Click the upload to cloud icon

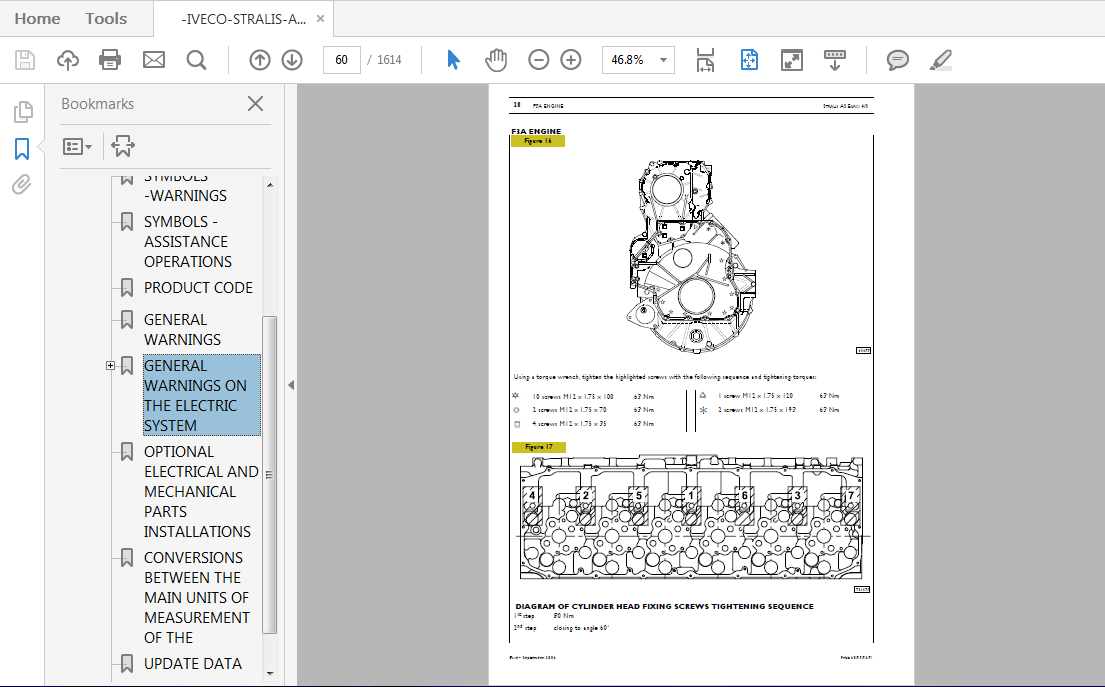click(x=68, y=60)
